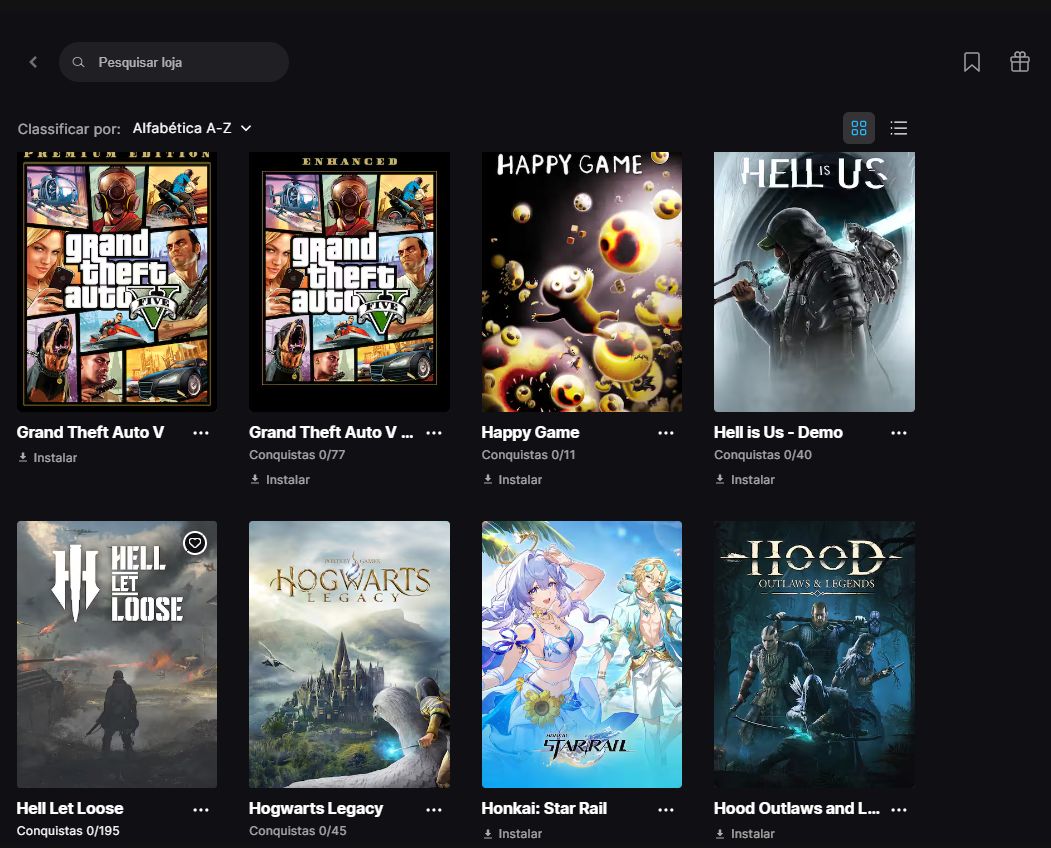Click the Honkai: Star Rail title
This screenshot has height=848, width=1051.
pyautogui.click(x=544, y=808)
